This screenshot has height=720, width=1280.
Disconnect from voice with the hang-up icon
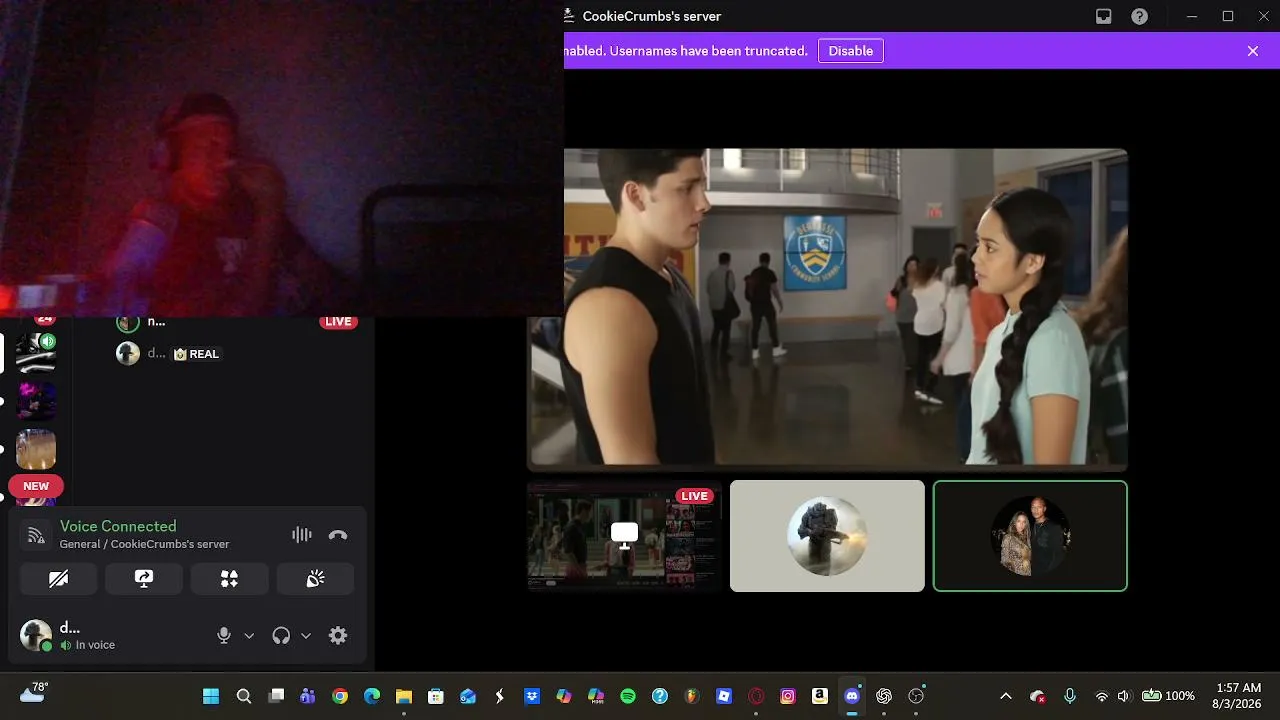tap(338, 535)
